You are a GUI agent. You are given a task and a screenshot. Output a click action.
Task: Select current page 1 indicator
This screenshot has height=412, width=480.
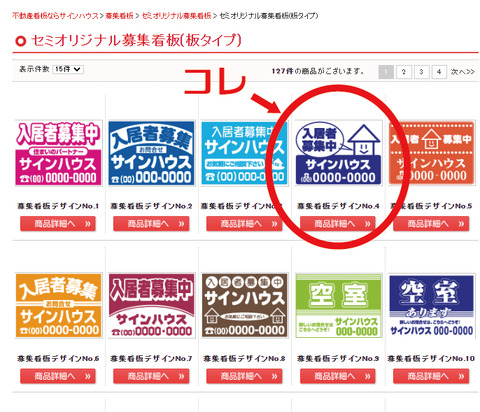click(386, 72)
